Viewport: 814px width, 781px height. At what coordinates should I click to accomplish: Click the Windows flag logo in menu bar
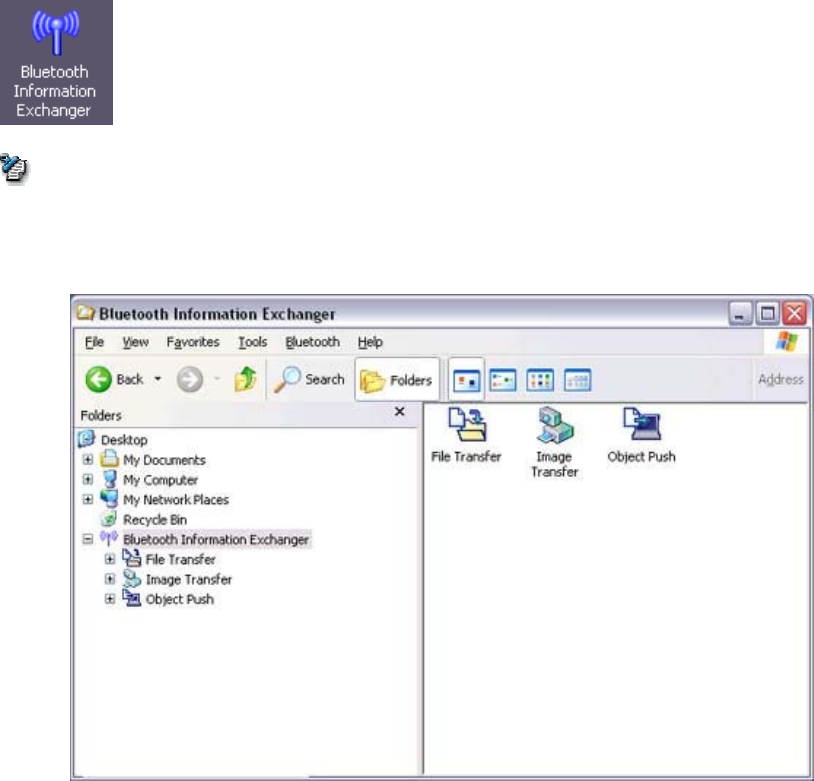click(786, 342)
